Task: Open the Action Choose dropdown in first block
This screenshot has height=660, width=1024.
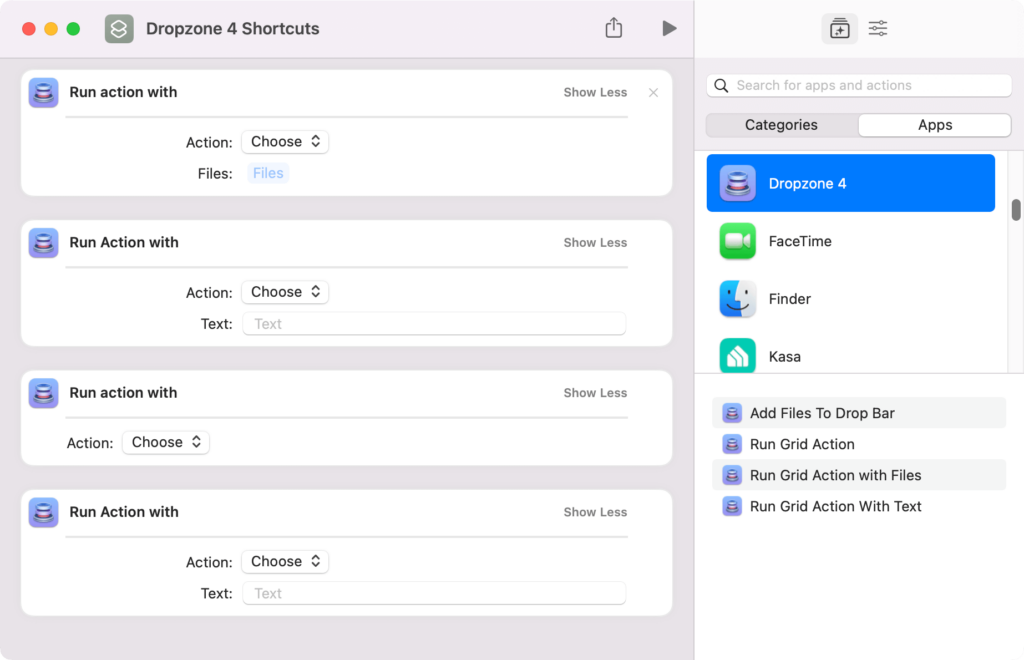Action: 285,141
